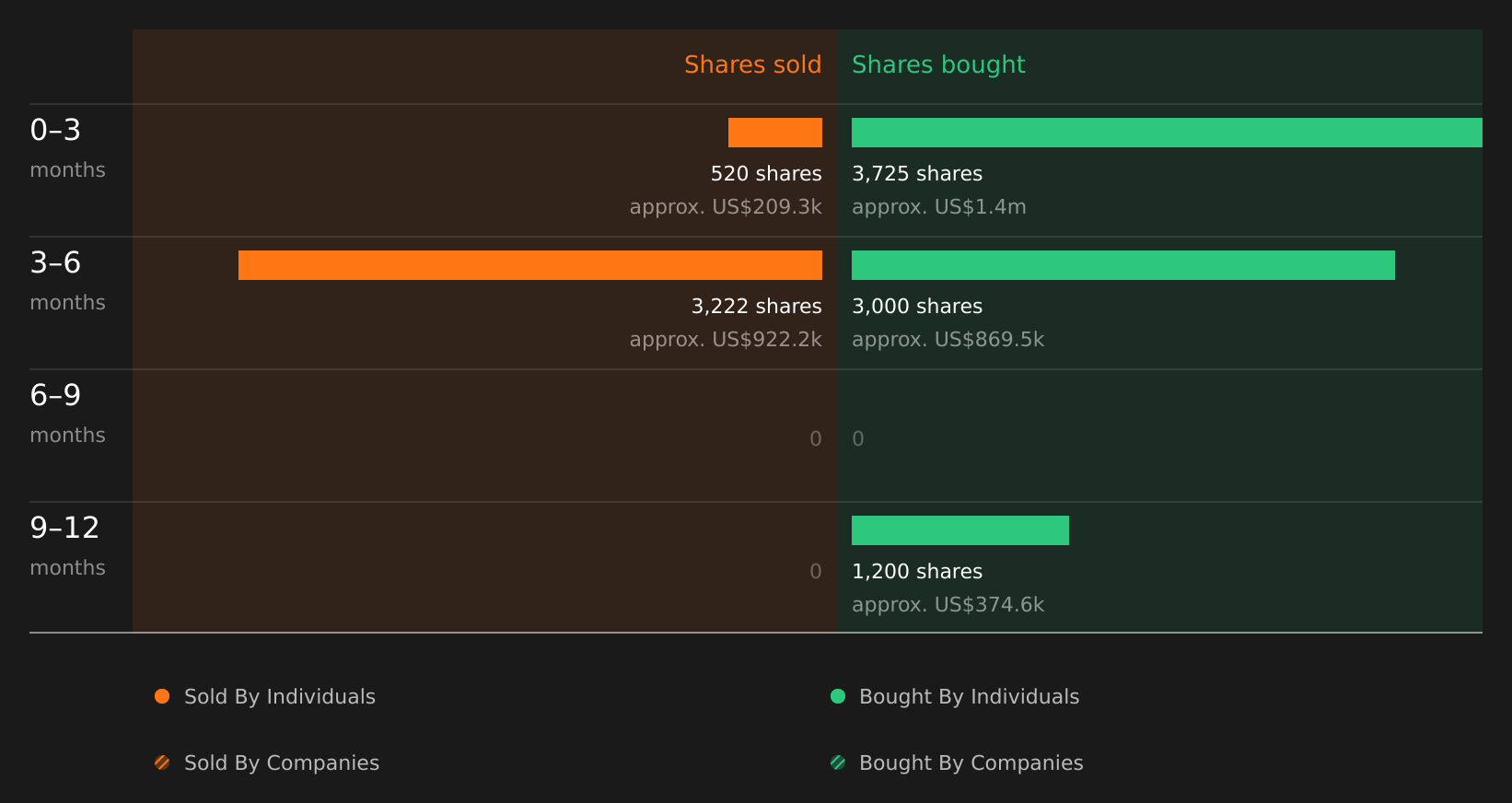
Task: Click the Shares bought column header
Action: pyautogui.click(x=938, y=65)
